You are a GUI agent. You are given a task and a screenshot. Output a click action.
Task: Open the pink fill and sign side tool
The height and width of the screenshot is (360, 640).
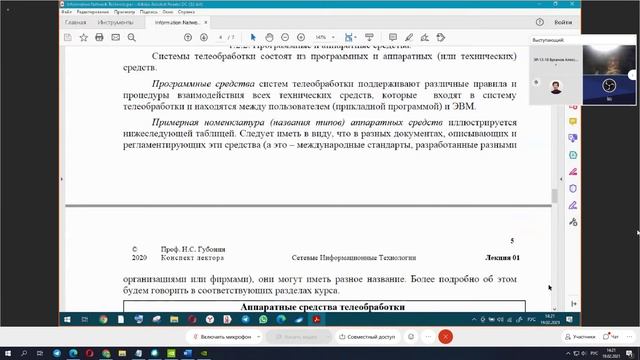(573, 172)
